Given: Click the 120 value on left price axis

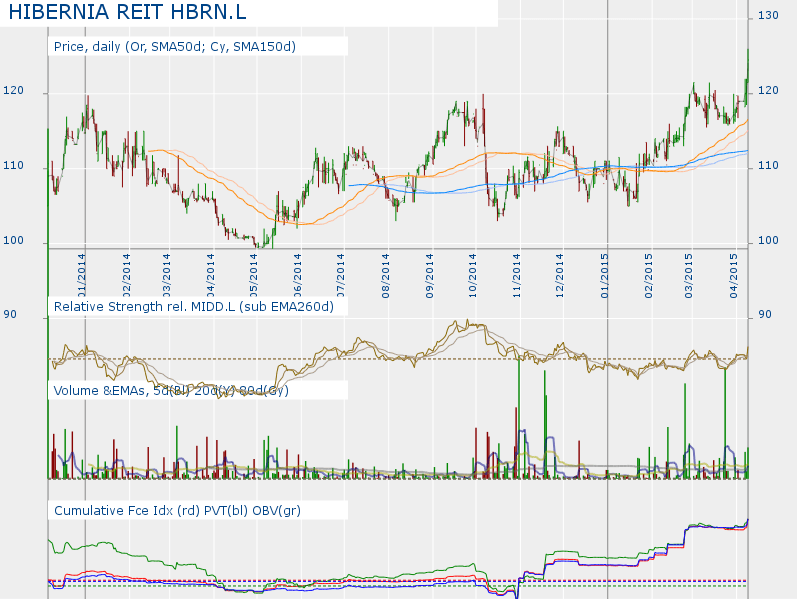Looking at the screenshot, I should (x=13, y=91).
